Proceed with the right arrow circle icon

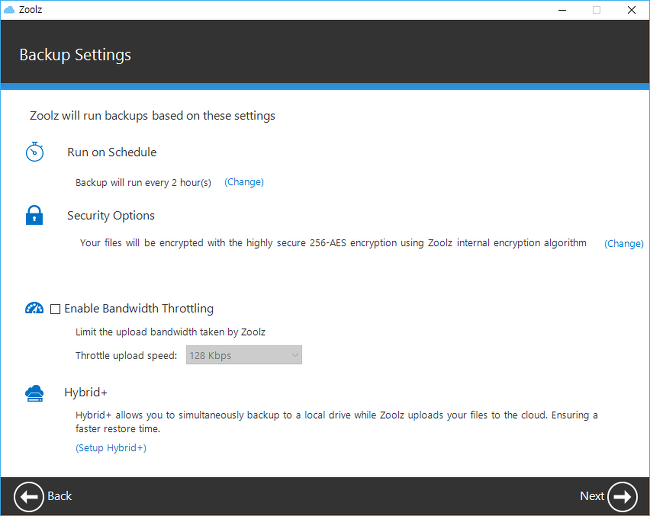622,497
